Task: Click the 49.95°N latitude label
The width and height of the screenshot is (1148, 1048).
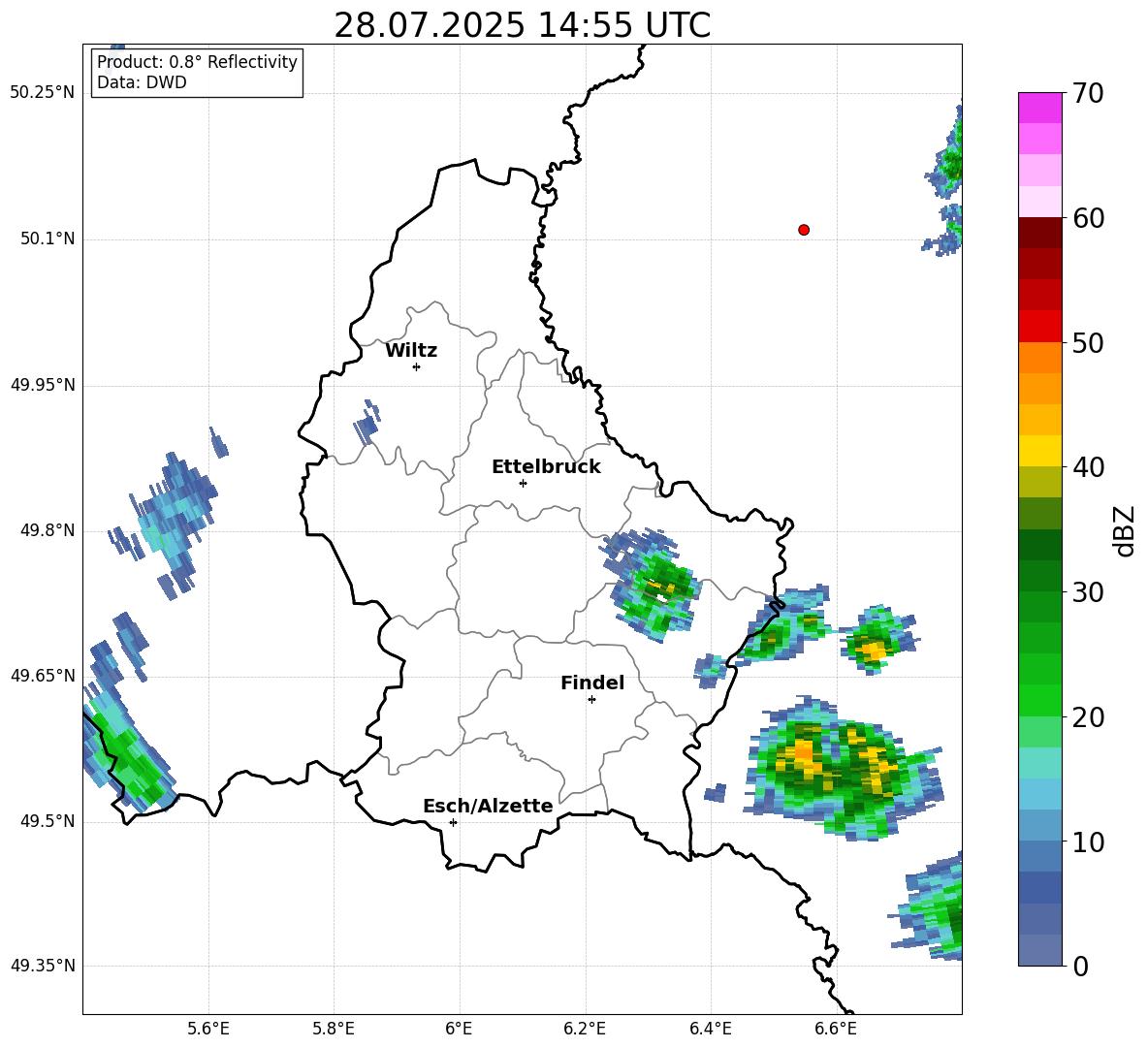Action: coord(43,384)
